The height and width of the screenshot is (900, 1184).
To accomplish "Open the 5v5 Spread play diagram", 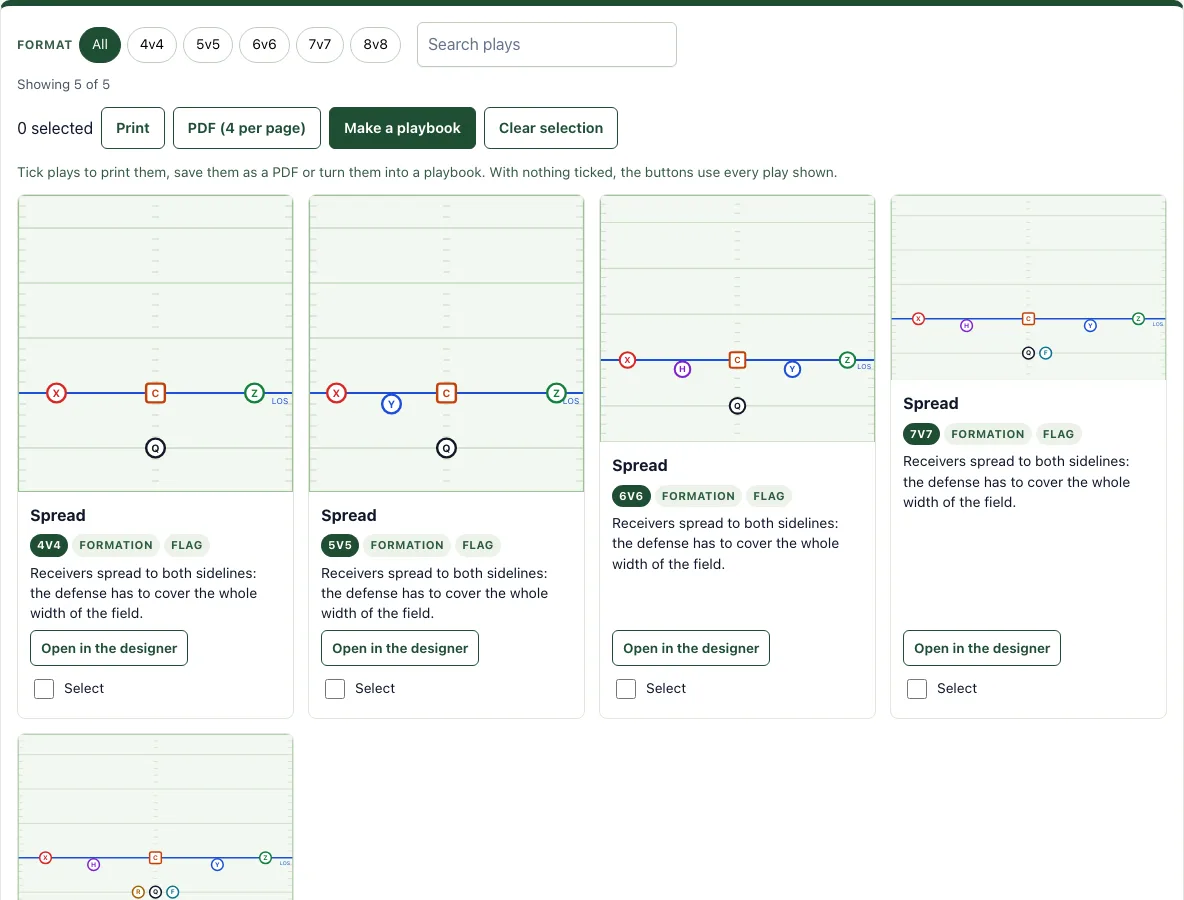I will pyautogui.click(x=446, y=344).
